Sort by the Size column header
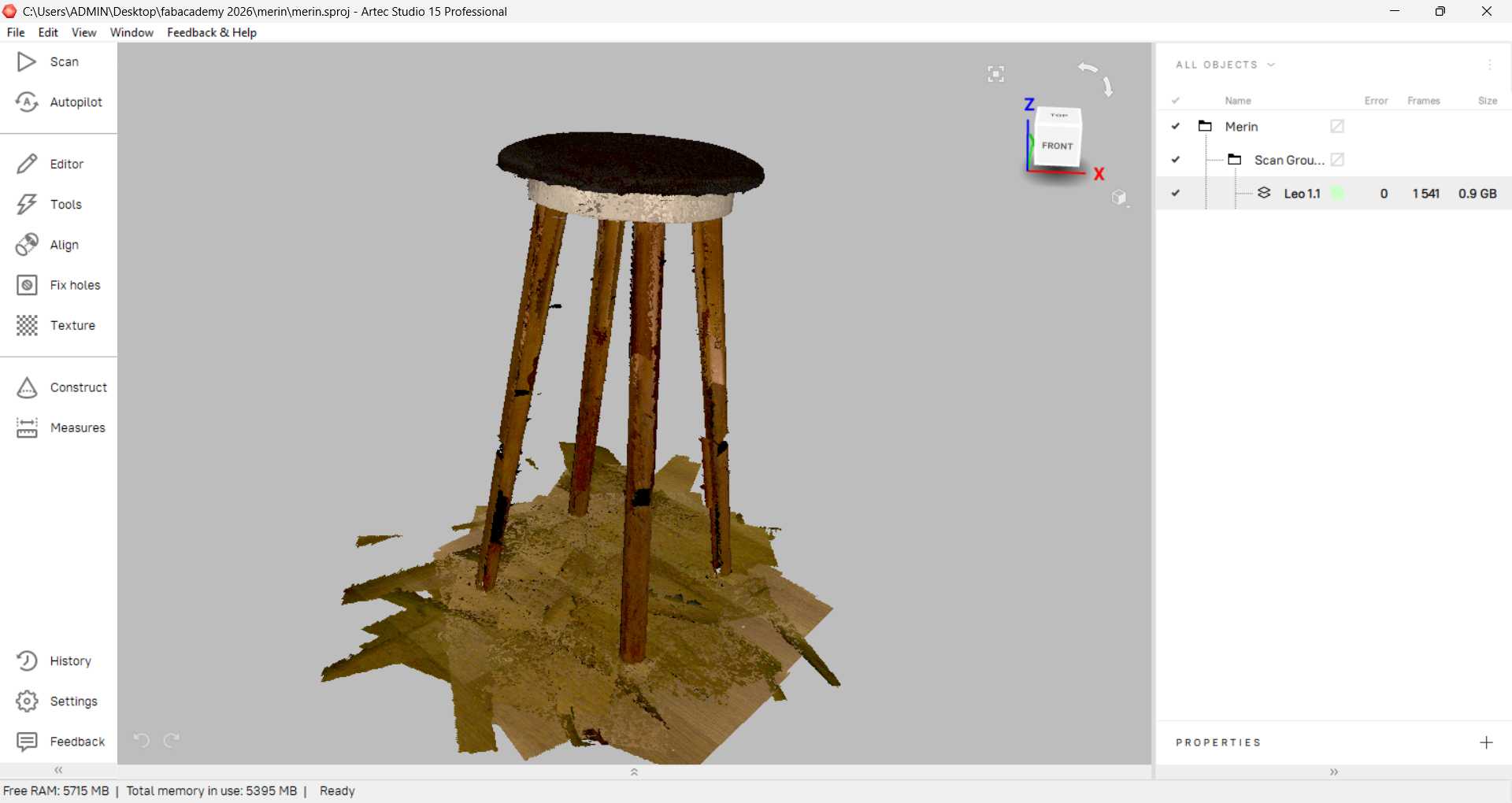The width and height of the screenshot is (1512, 803). point(1488,101)
